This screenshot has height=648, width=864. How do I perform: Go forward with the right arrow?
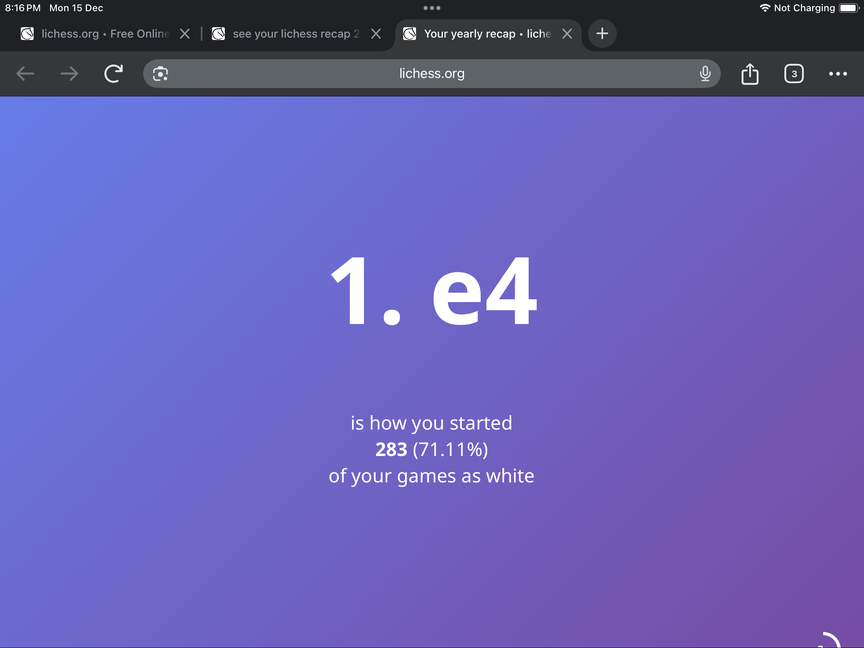[69, 74]
